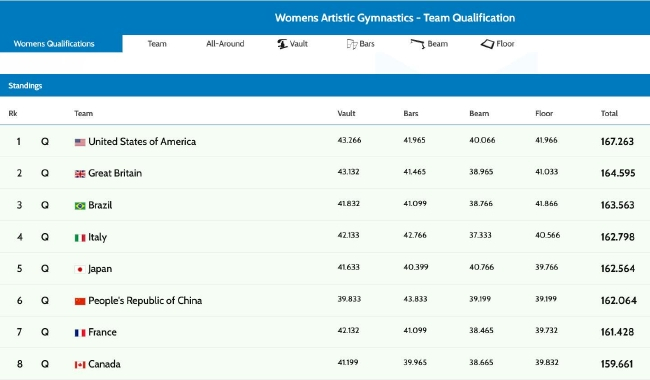Open France team link

tap(102, 332)
